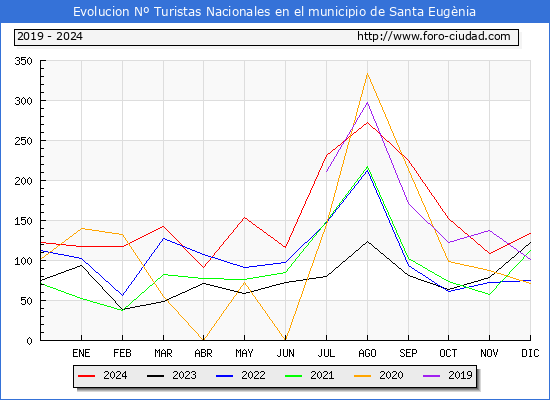This screenshot has width=550, height=400.
Task: Click the 0 y-axis value
Action: [x=29, y=341]
